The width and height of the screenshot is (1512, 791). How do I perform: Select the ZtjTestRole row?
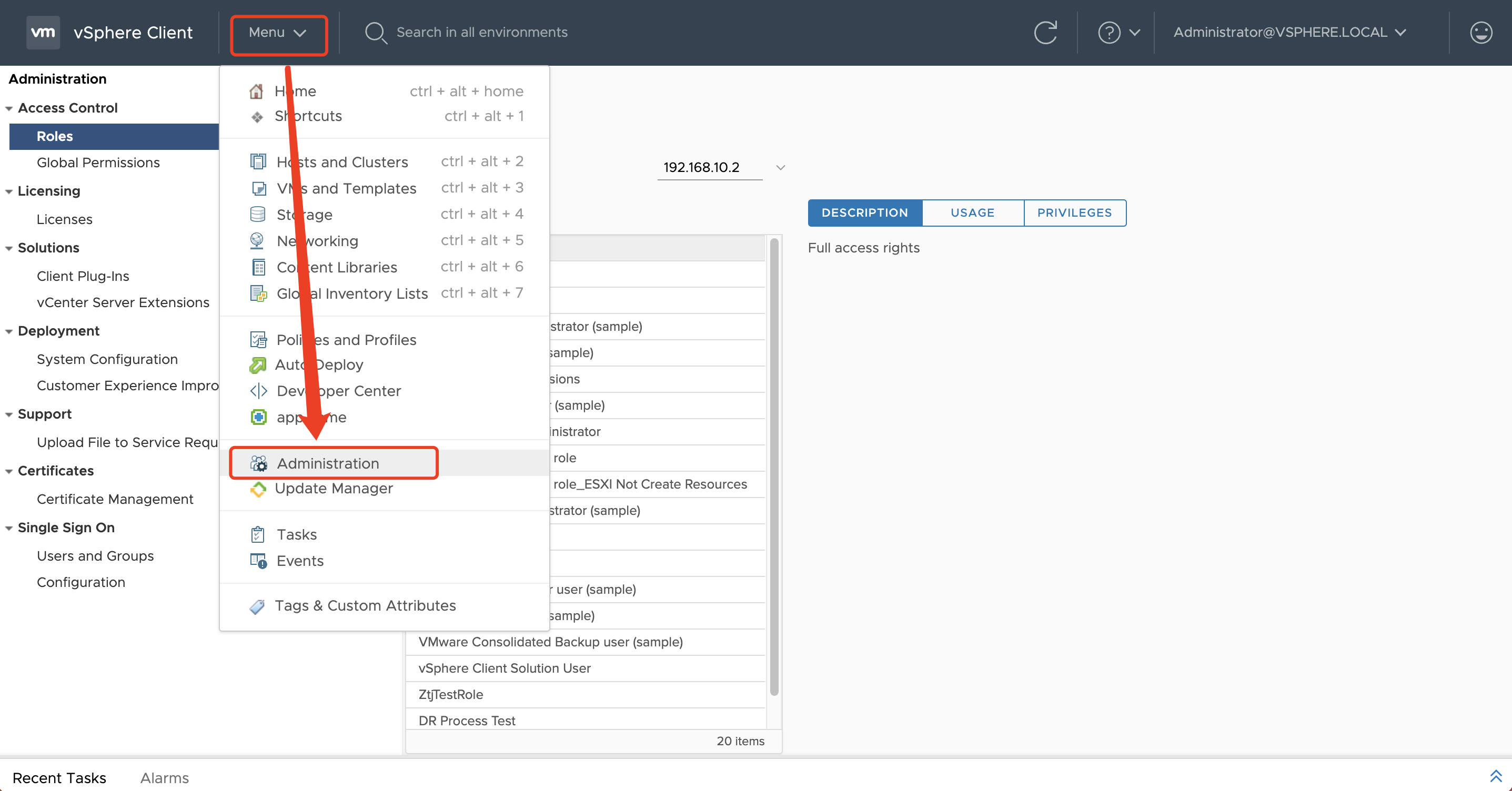(585, 695)
